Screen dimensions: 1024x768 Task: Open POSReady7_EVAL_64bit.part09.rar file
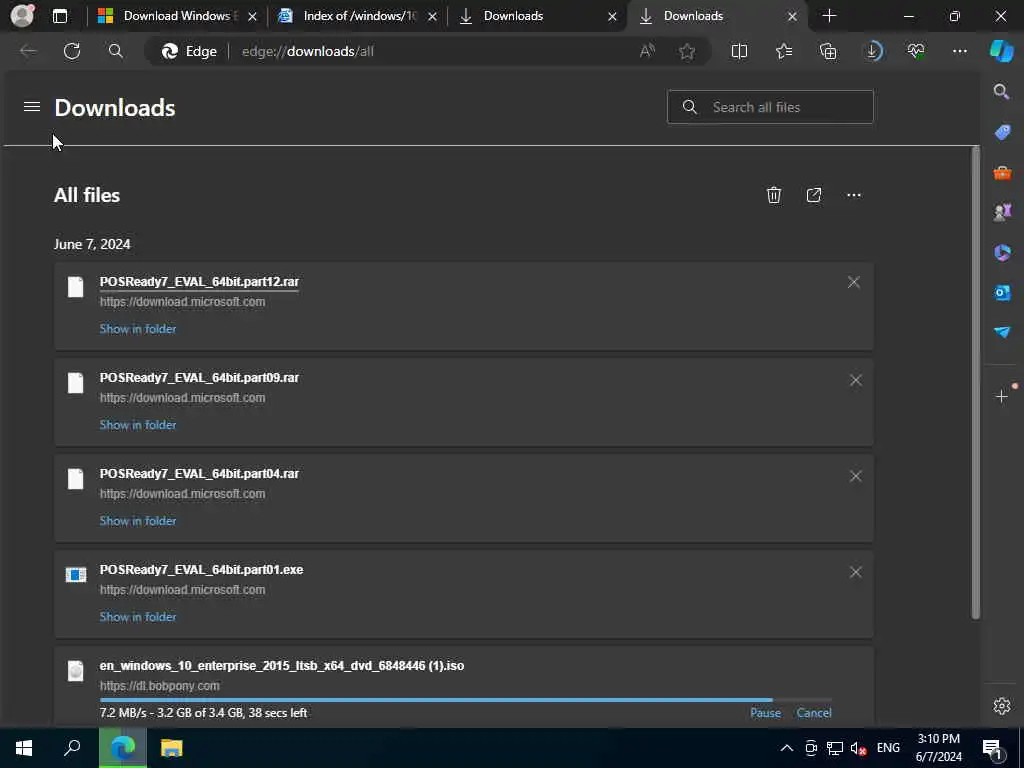(199, 377)
